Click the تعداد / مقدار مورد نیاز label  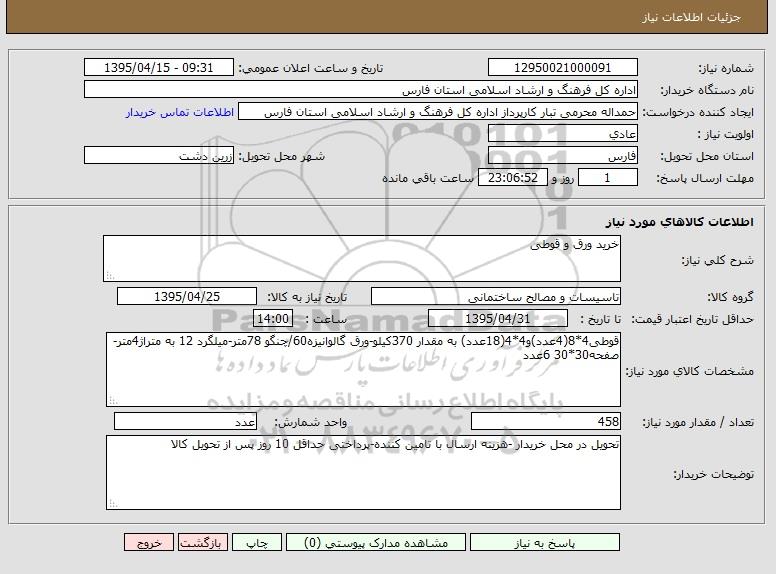coord(698,422)
